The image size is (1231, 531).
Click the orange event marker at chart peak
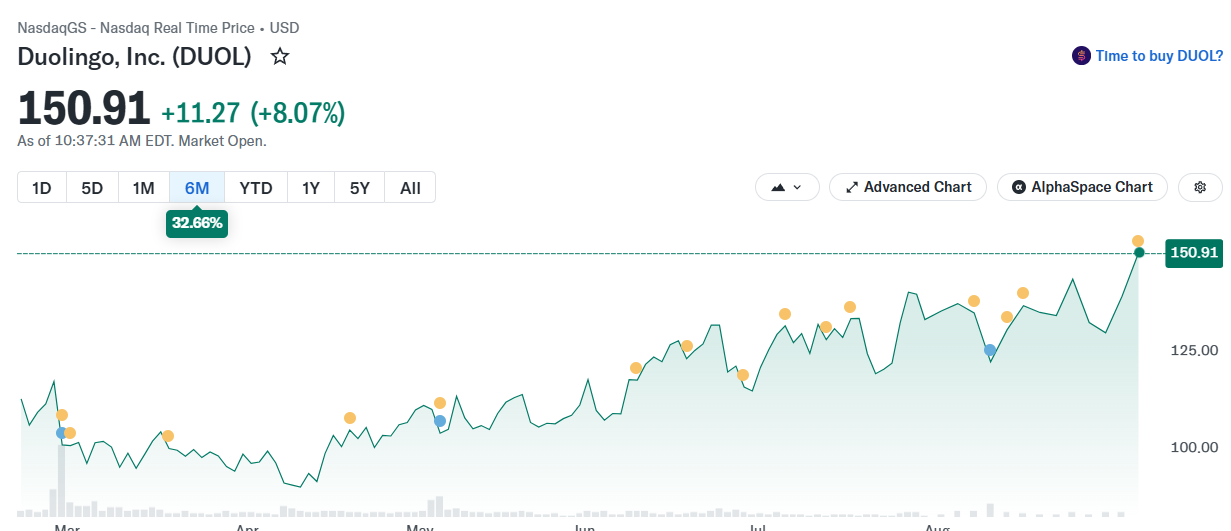pyautogui.click(x=1138, y=241)
